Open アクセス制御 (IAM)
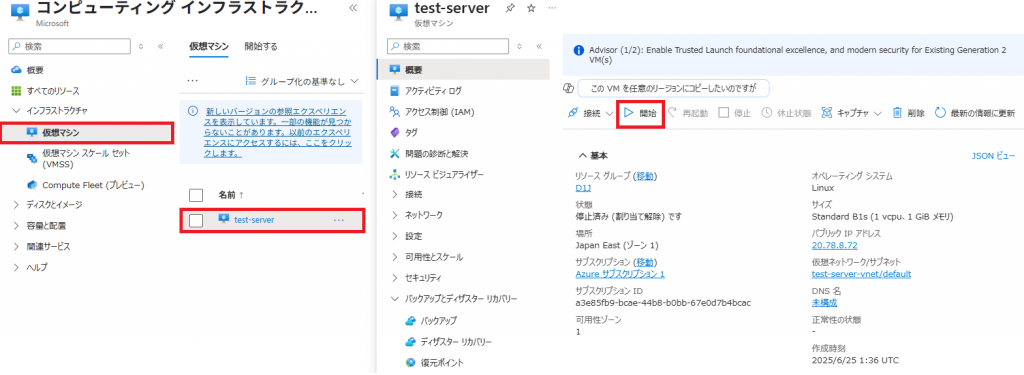The image size is (1024, 375). point(440,112)
